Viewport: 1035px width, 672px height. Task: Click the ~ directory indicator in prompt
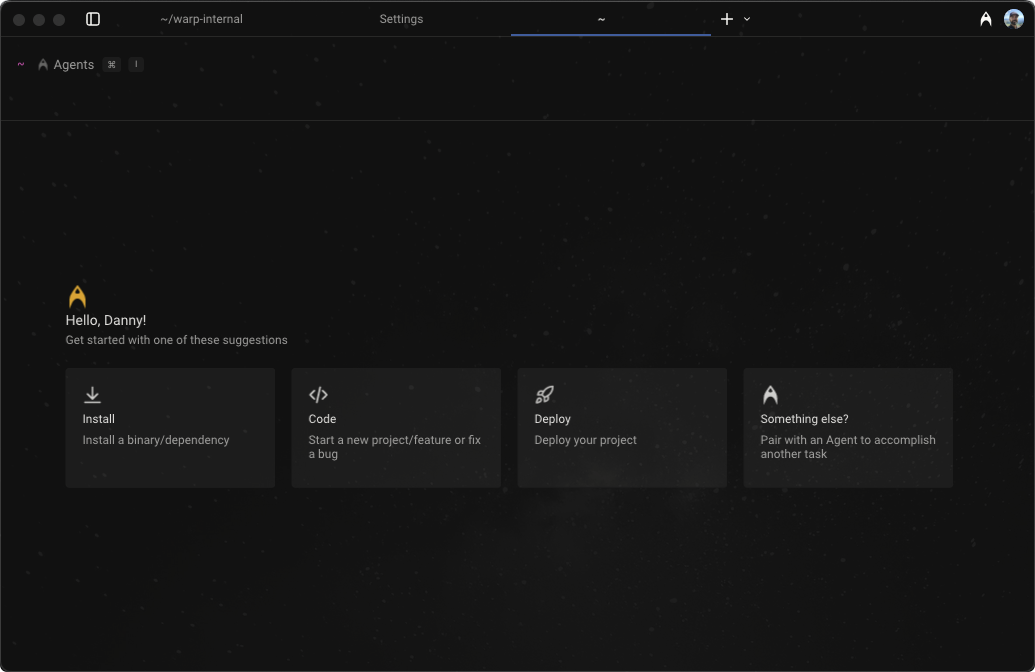click(x=21, y=65)
